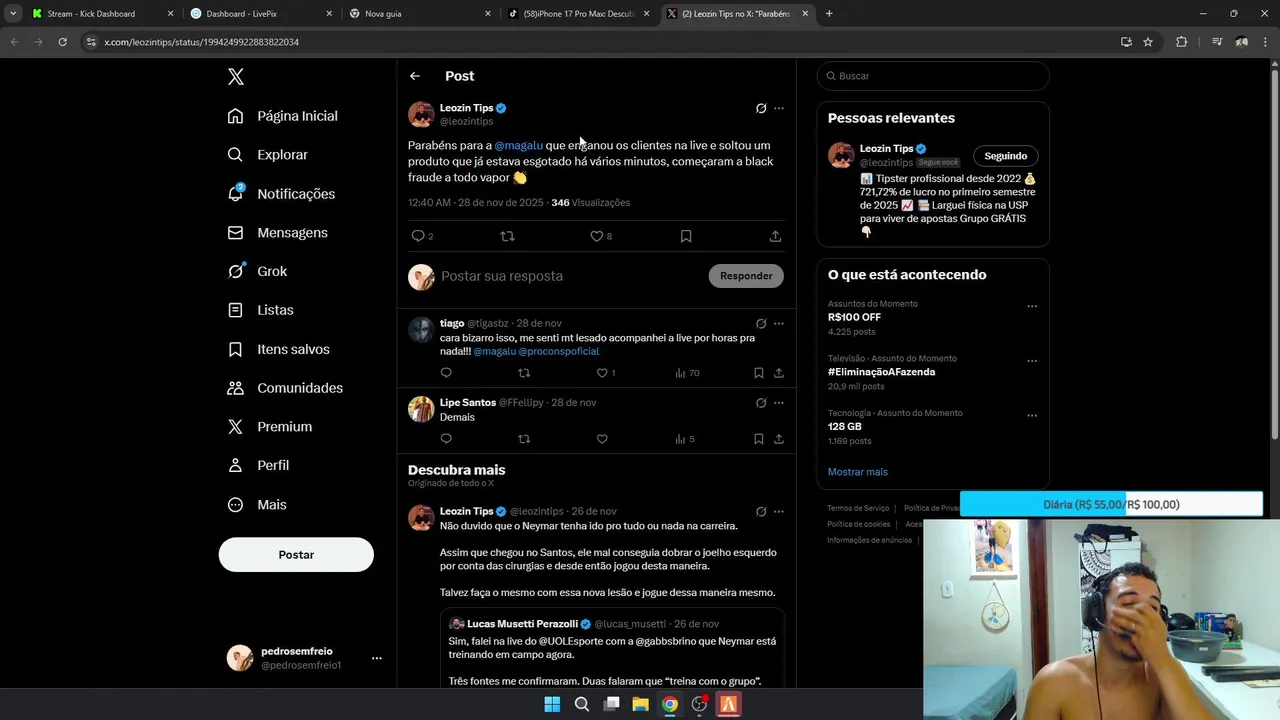Repost tiago's comment
Screen dimensions: 1280x720
pyautogui.click(x=524, y=373)
